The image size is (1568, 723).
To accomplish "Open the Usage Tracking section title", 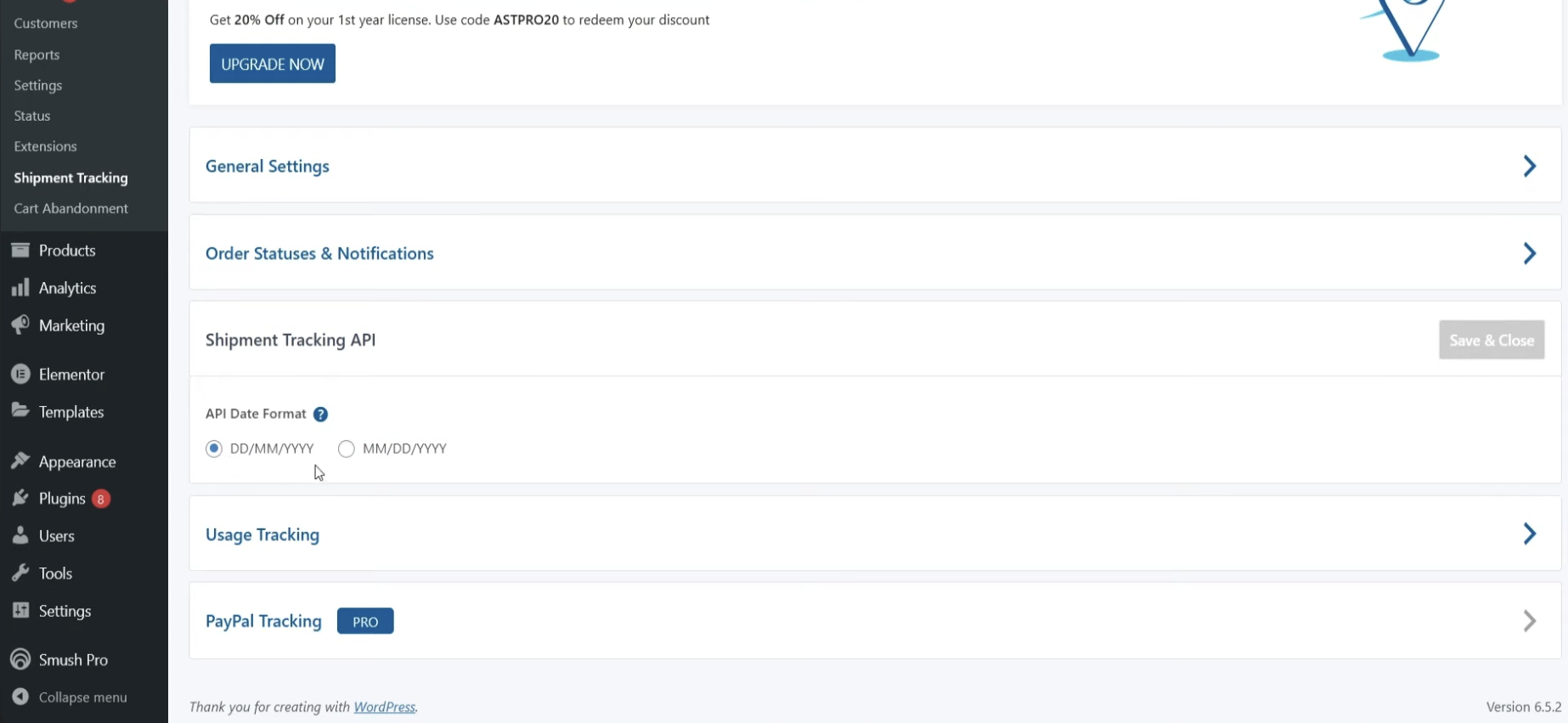I will [x=262, y=534].
